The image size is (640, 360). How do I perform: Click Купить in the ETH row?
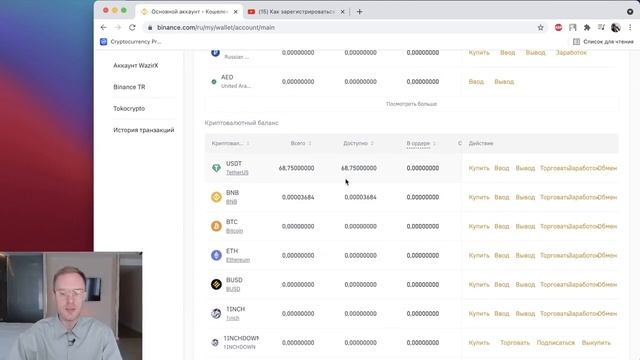[479, 256]
